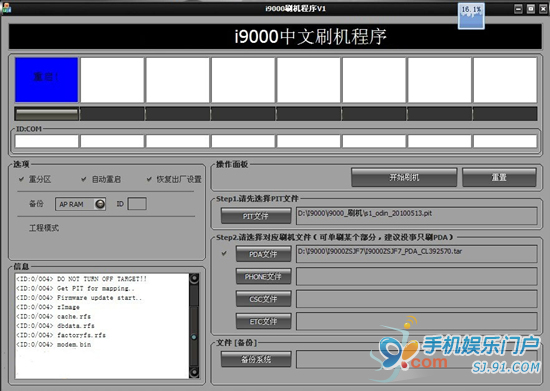The width and height of the screenshot is (550, 391).
Task: Click the 'Firmware update start..' log line
Action: click(x=79, y=297)
